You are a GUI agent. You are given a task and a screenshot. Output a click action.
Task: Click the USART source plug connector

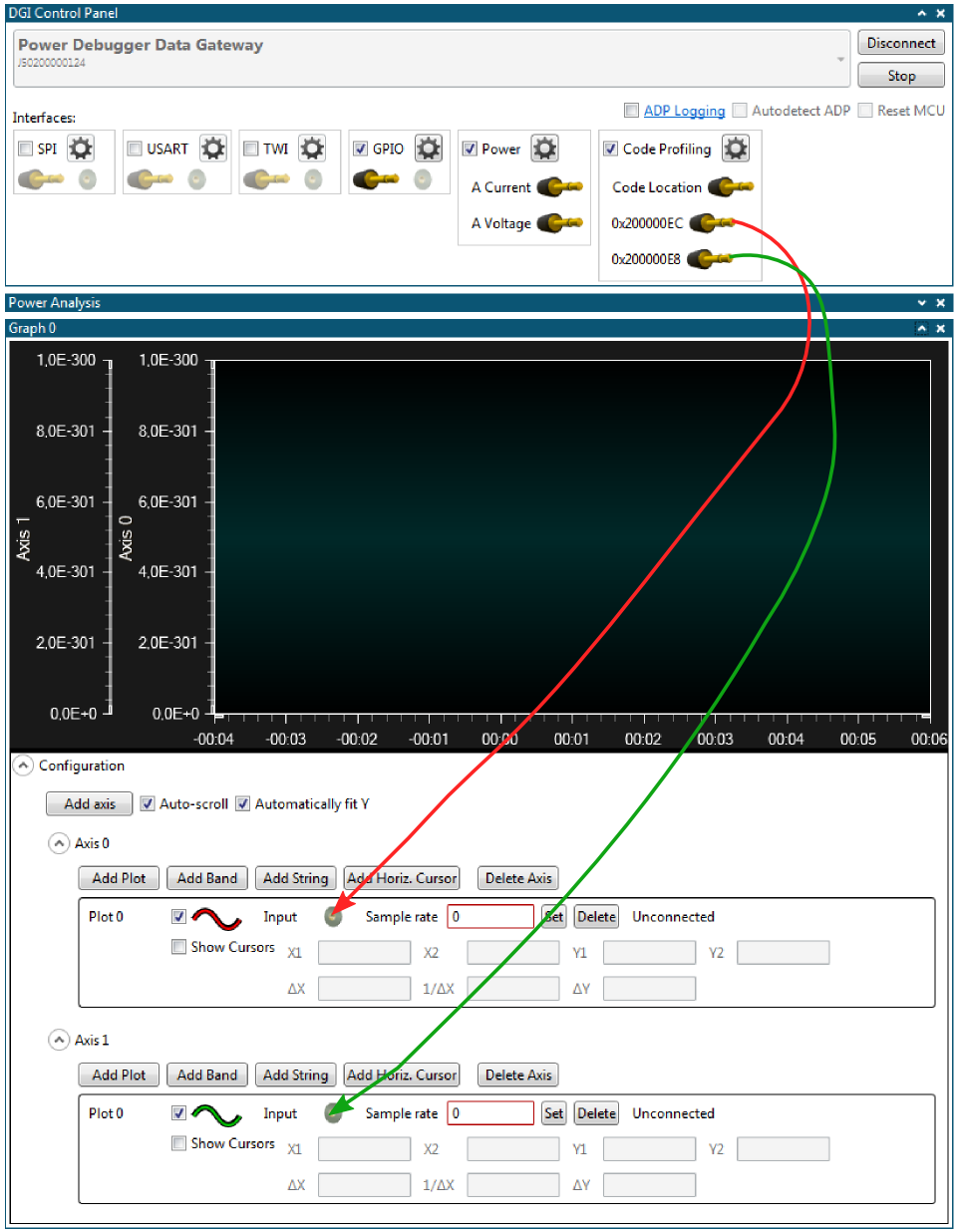tap(150, 179)
